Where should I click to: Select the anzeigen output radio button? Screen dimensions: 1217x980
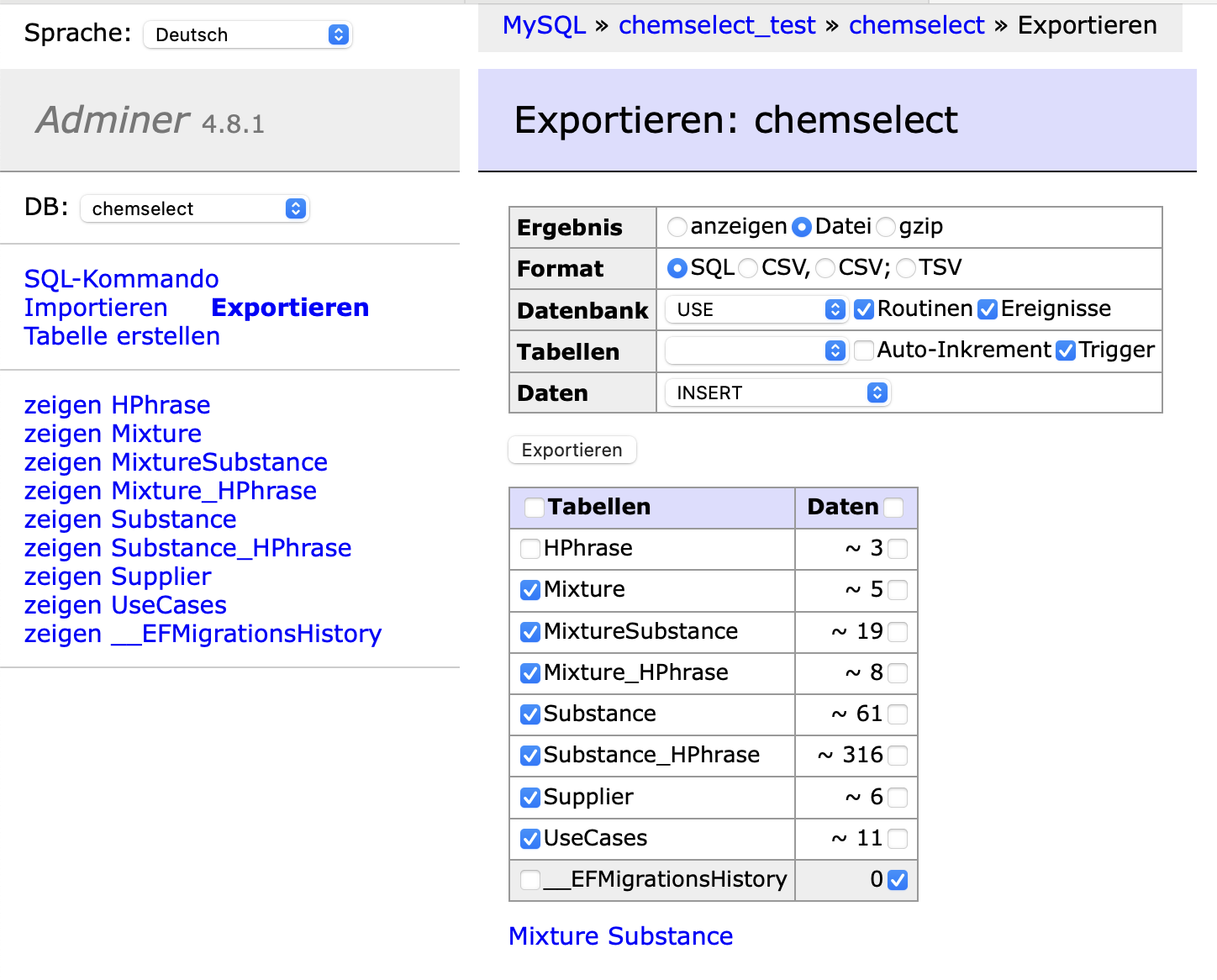click(x=677, y=227)
